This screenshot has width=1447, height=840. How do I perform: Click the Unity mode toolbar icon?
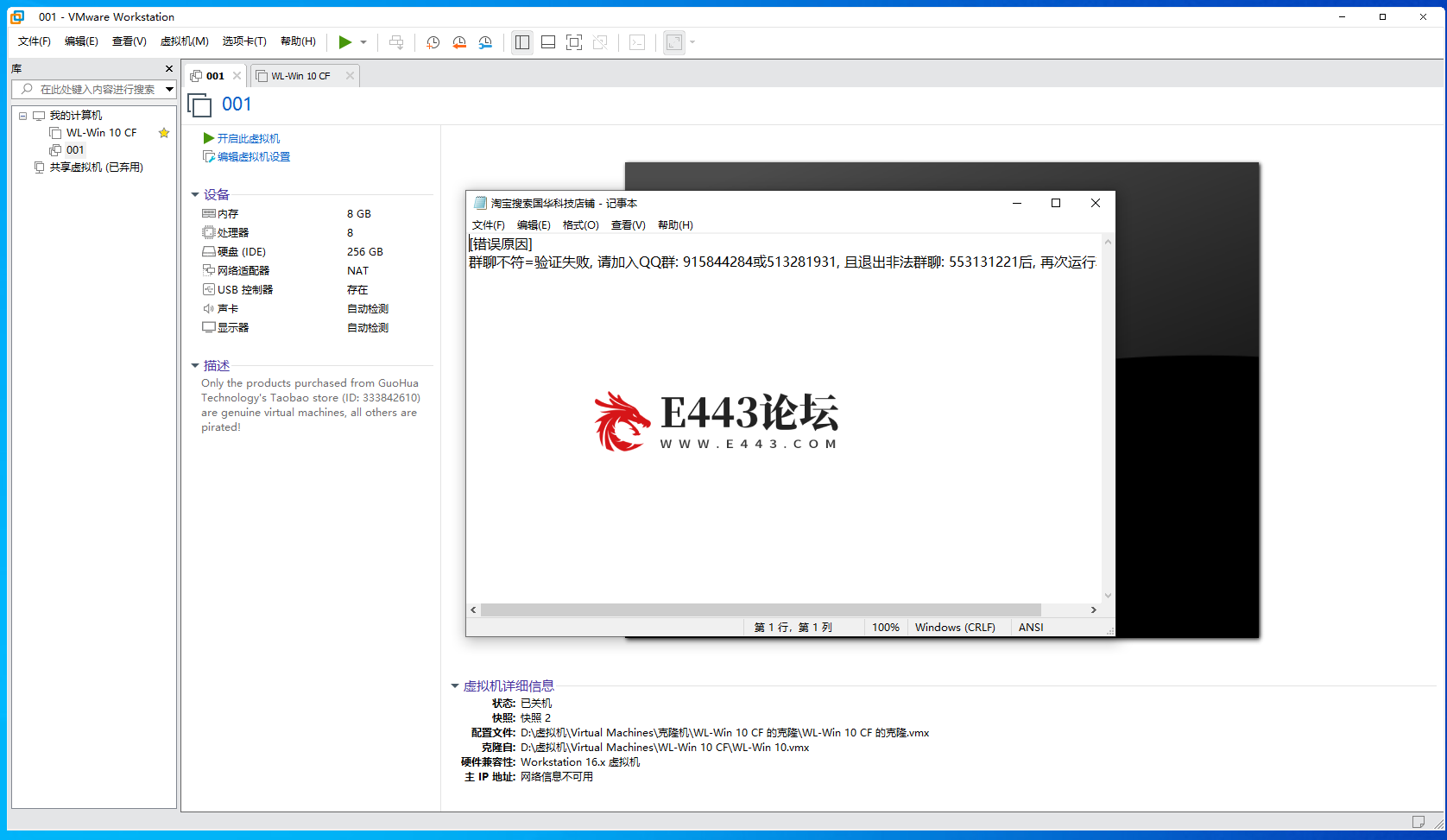[x=600, y=42]
